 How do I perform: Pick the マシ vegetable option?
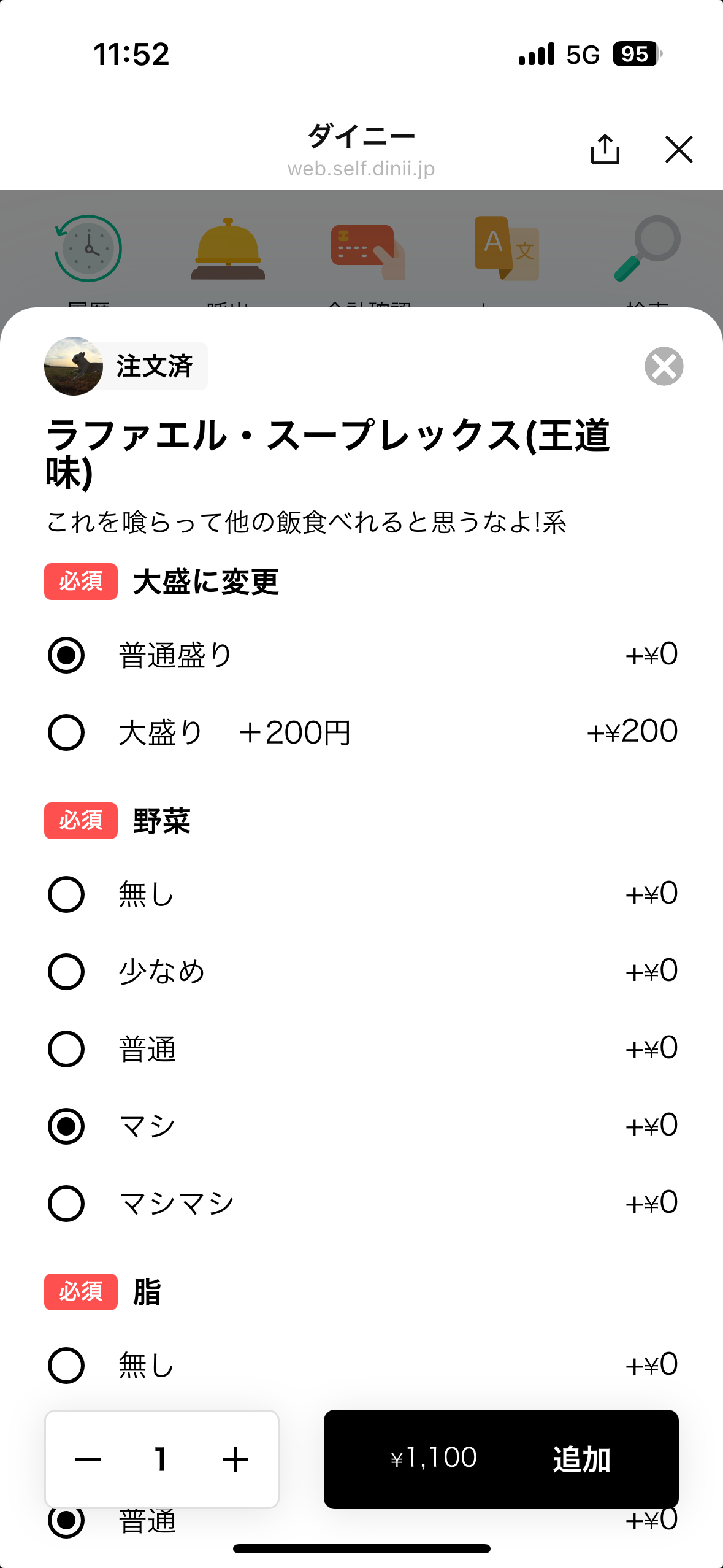tap(66, 1126)
